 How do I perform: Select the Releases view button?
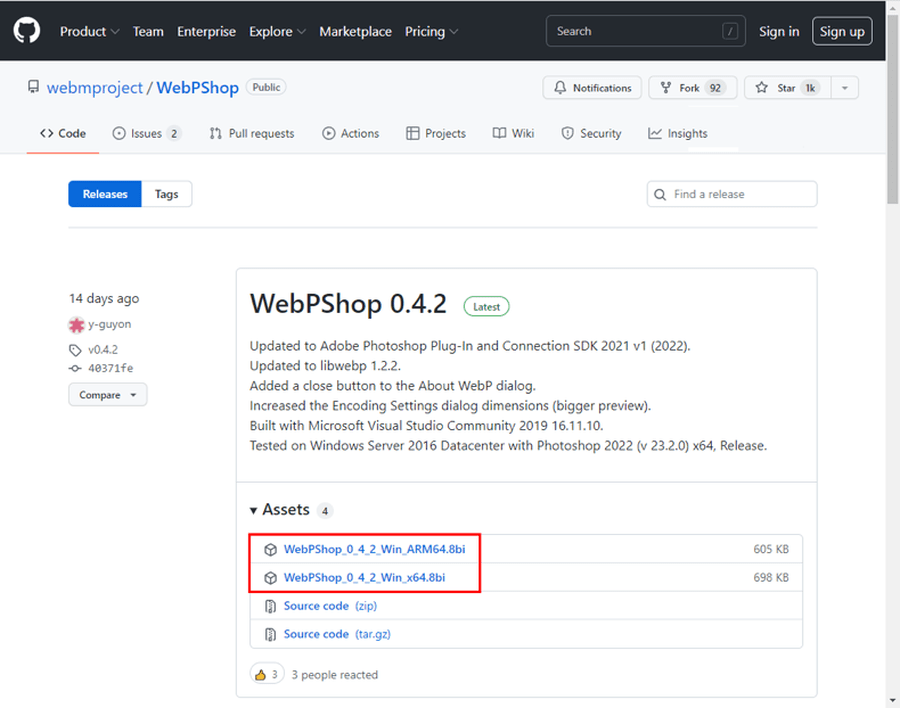click(105, 194)
